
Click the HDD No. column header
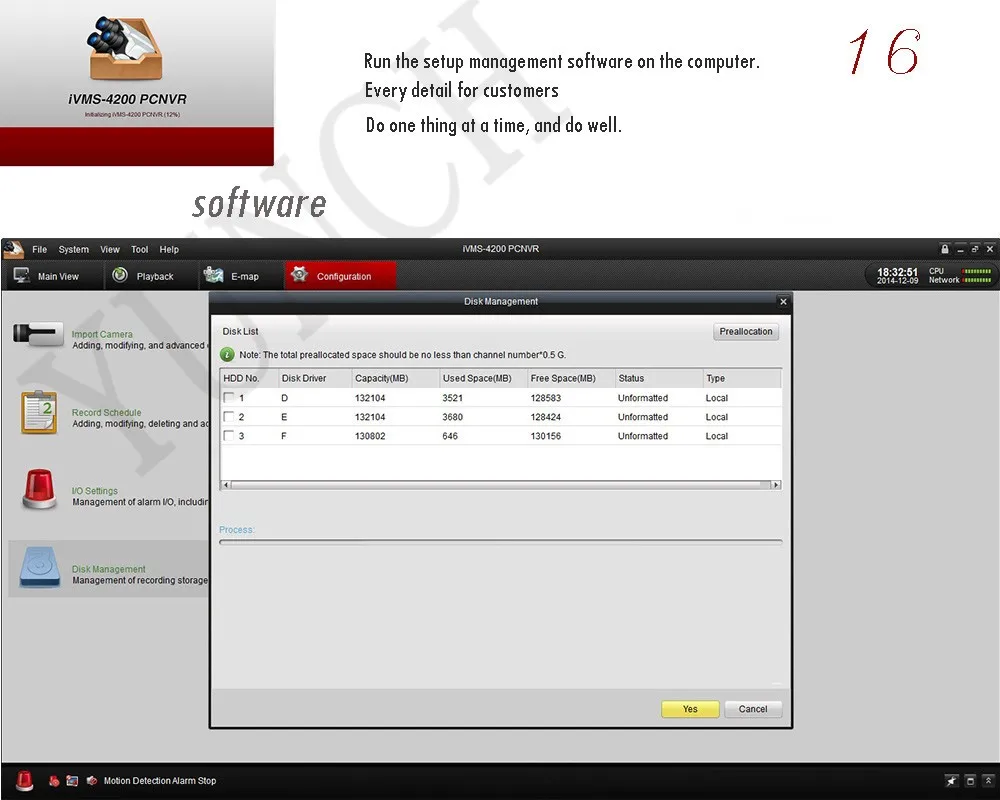[x=249, y=378]
